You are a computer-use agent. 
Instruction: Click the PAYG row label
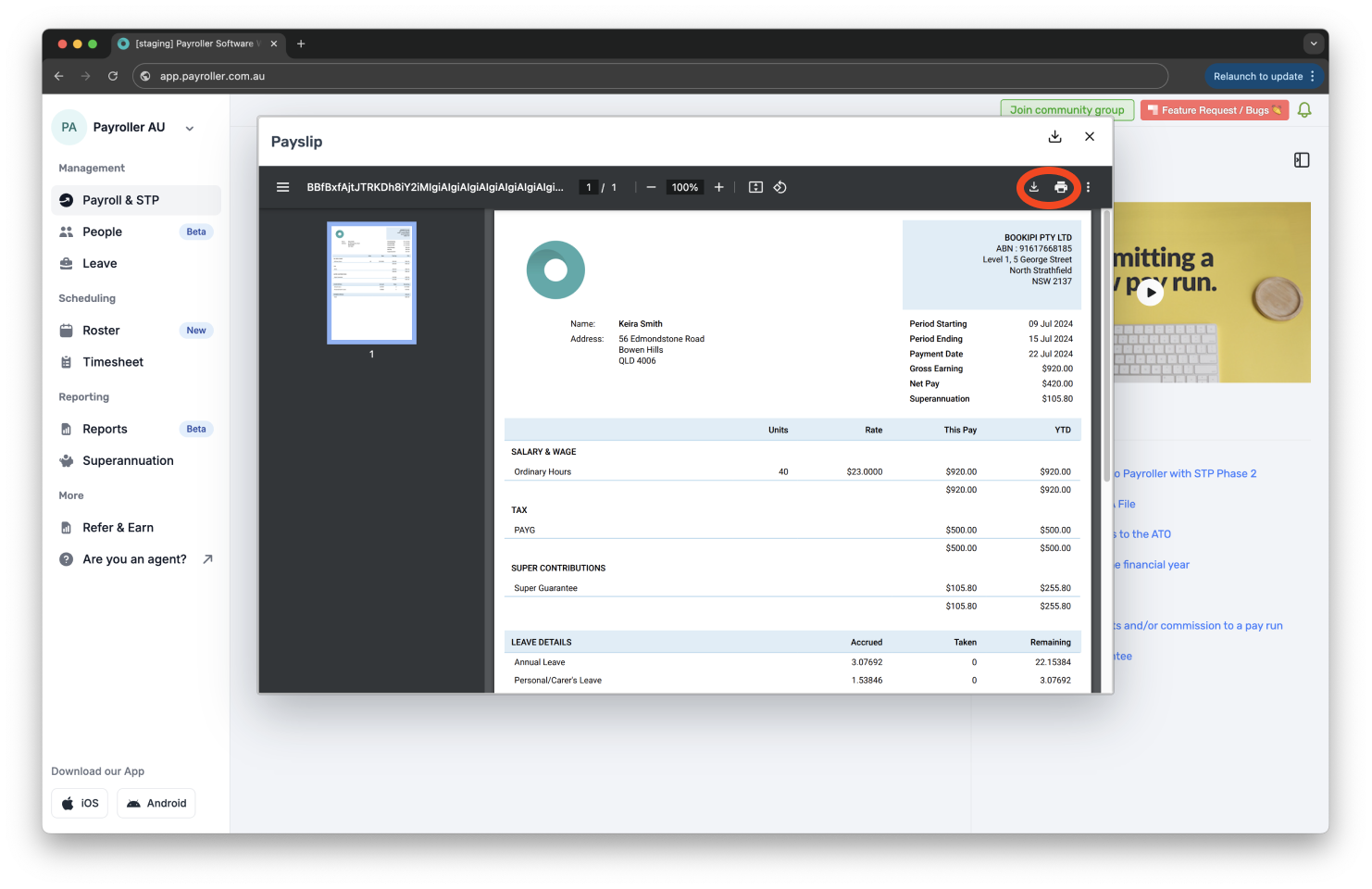point(525,530)
